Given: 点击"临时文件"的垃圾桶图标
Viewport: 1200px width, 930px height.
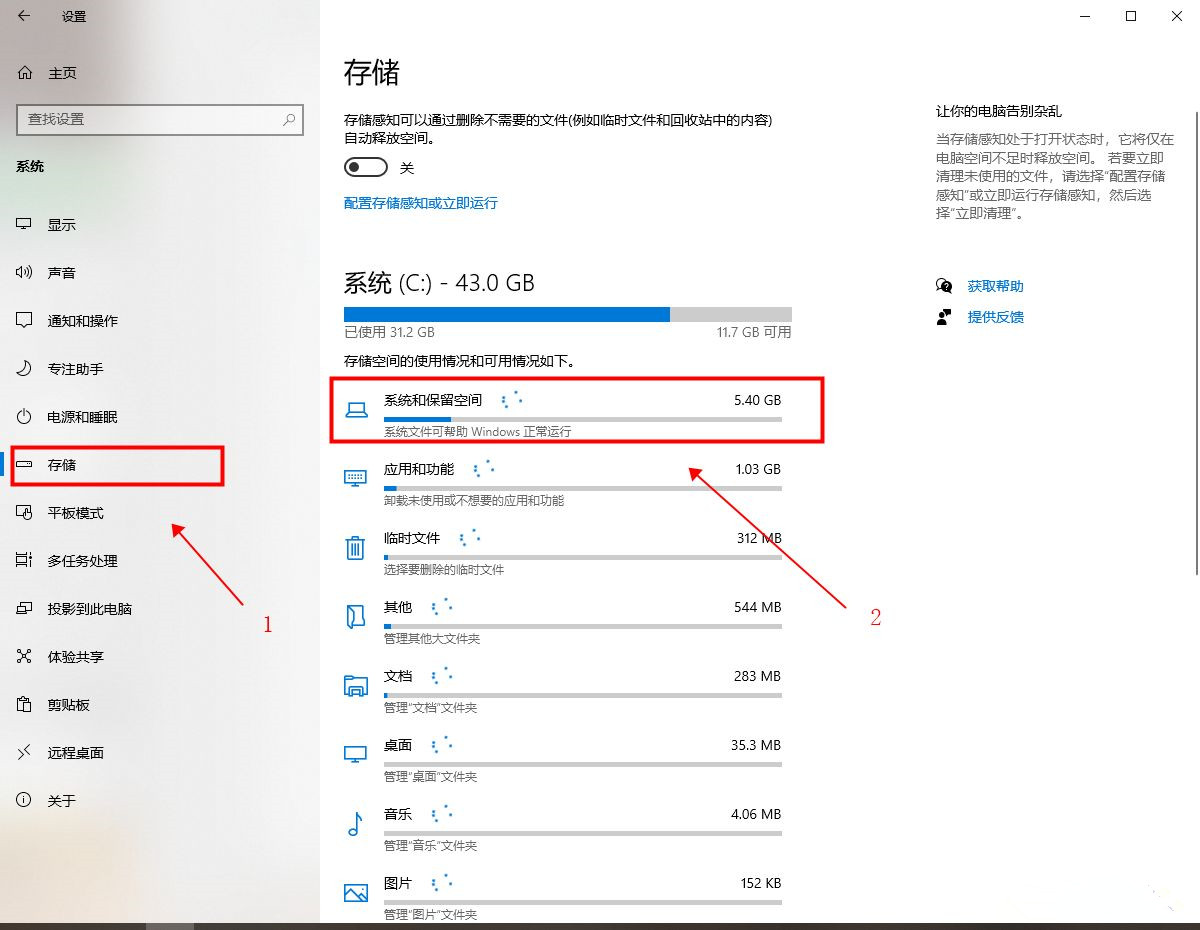Looking at the screenshot, I should [355, 547].
